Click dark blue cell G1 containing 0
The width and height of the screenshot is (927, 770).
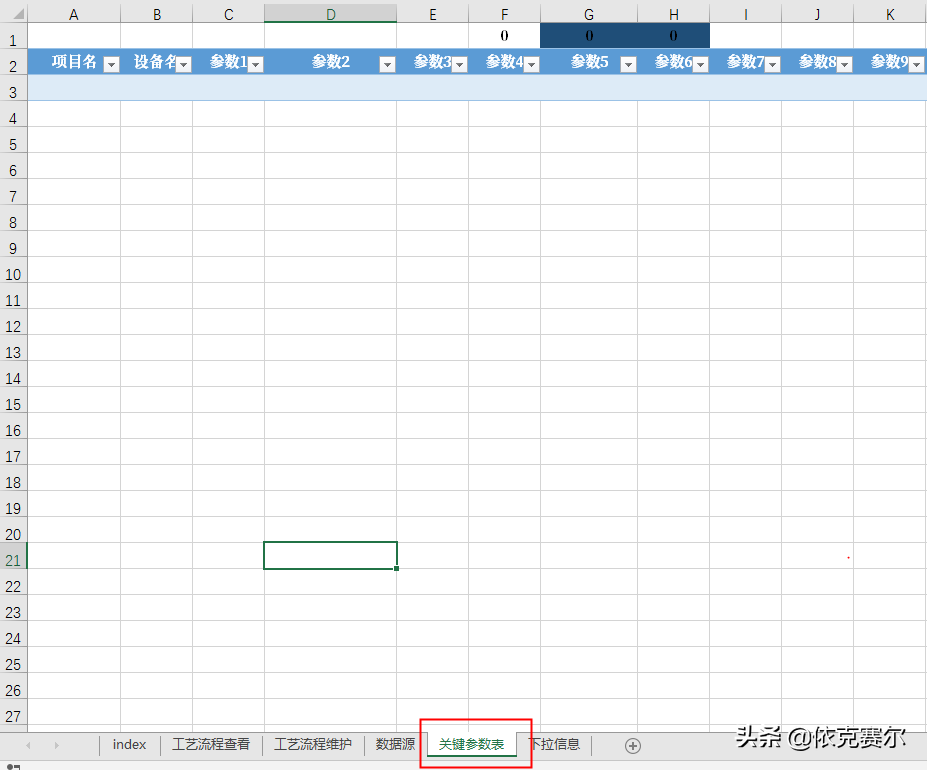point(589,35)
